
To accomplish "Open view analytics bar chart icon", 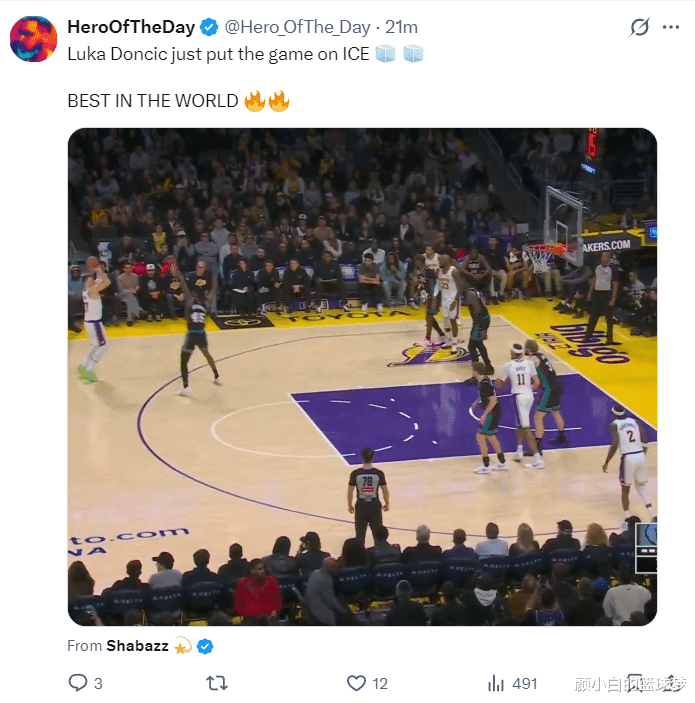I will (495, 683).
